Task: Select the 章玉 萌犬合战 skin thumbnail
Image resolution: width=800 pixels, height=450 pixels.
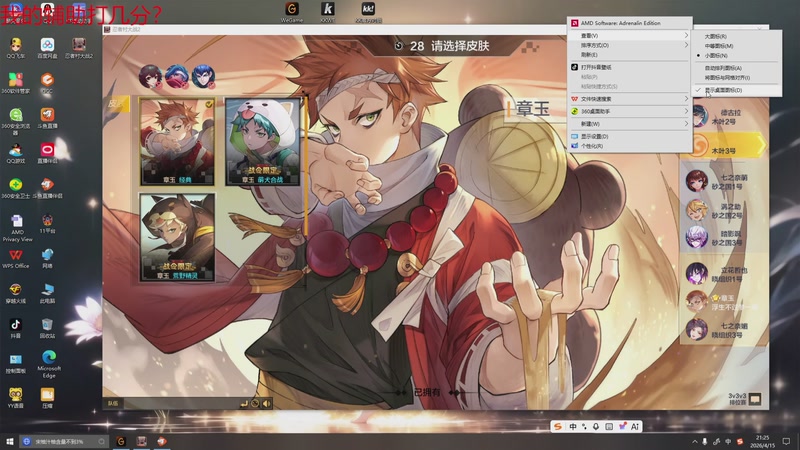Action: coord(263,141)
